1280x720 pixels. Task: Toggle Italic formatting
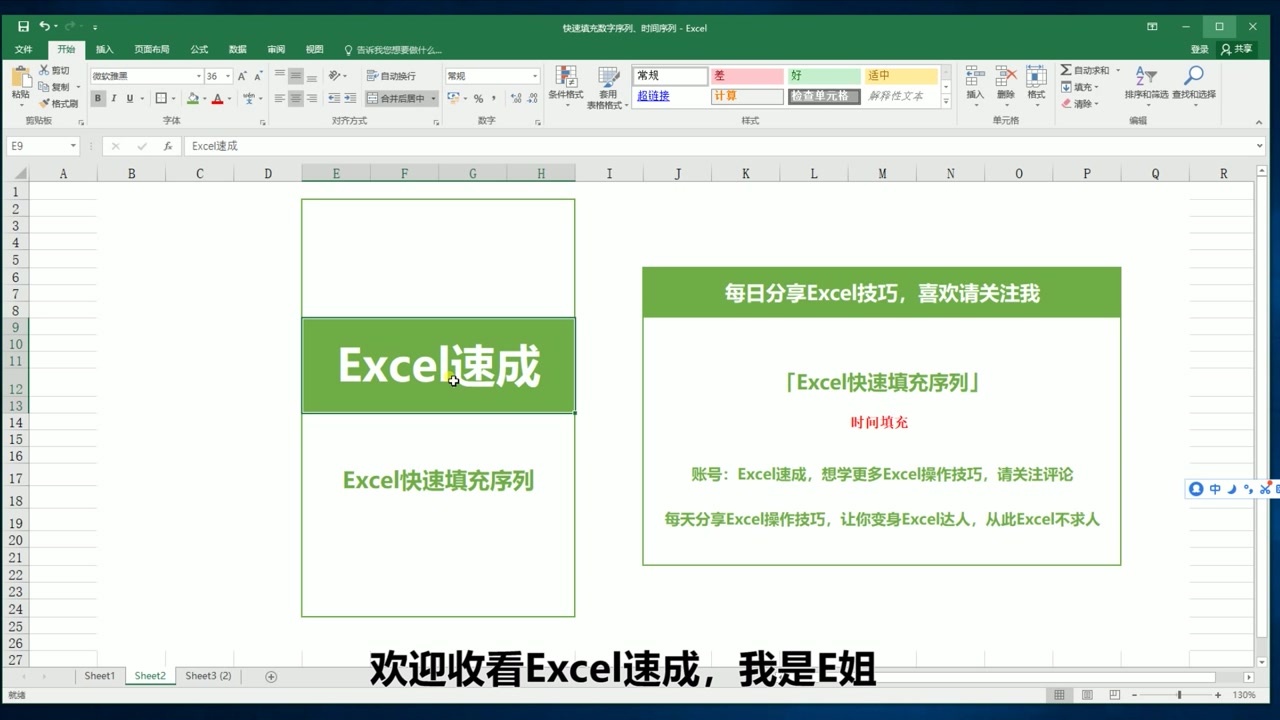point(114,98)
